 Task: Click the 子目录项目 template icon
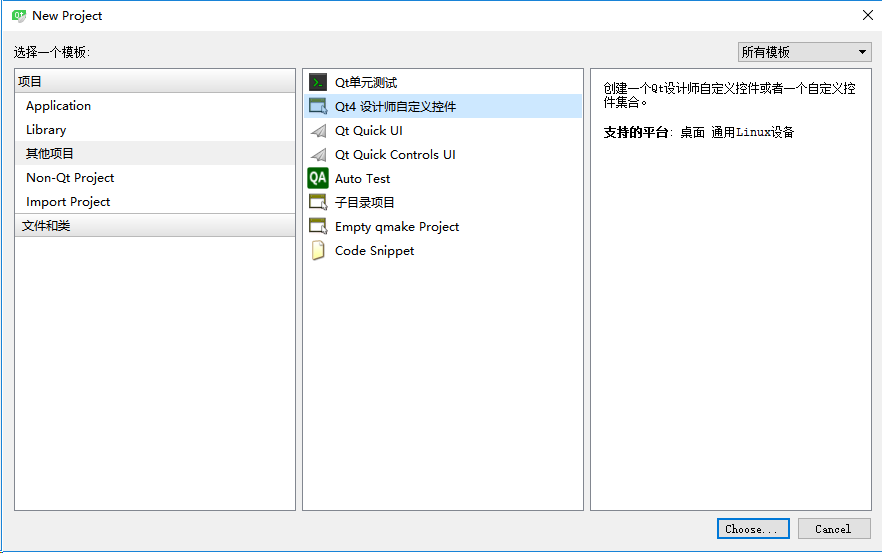tap(318, 203)
